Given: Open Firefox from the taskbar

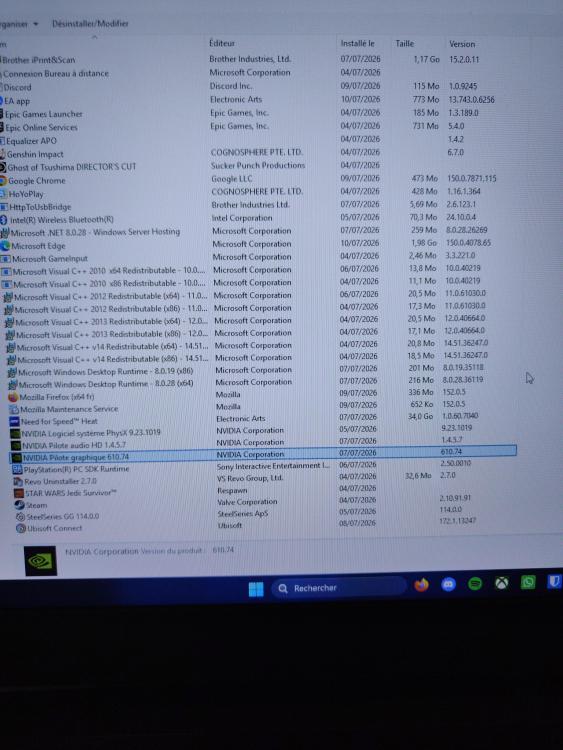Looking at the screenshot, I should click(x=421, y=585).
